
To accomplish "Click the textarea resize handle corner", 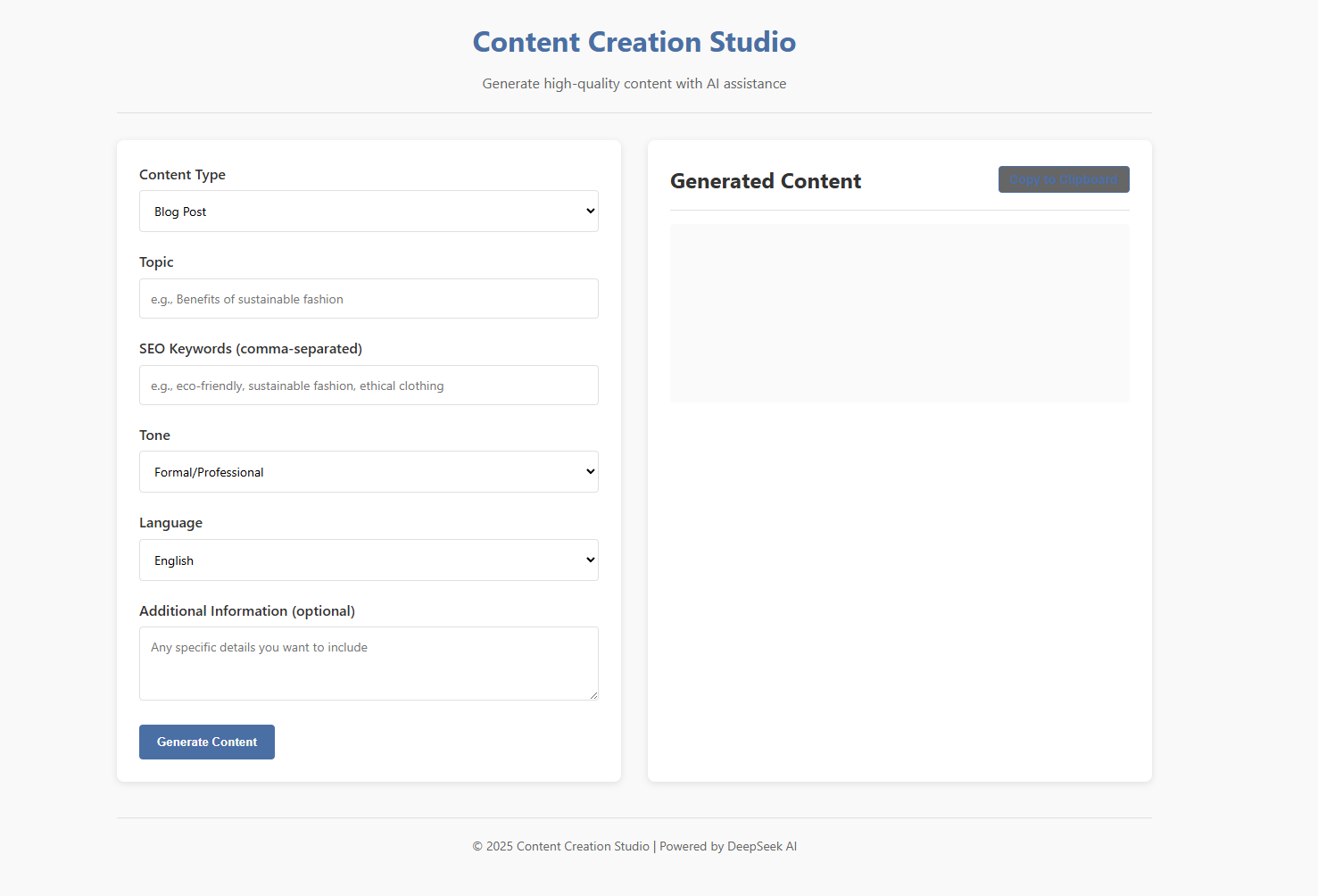I will tap(593, 695).
